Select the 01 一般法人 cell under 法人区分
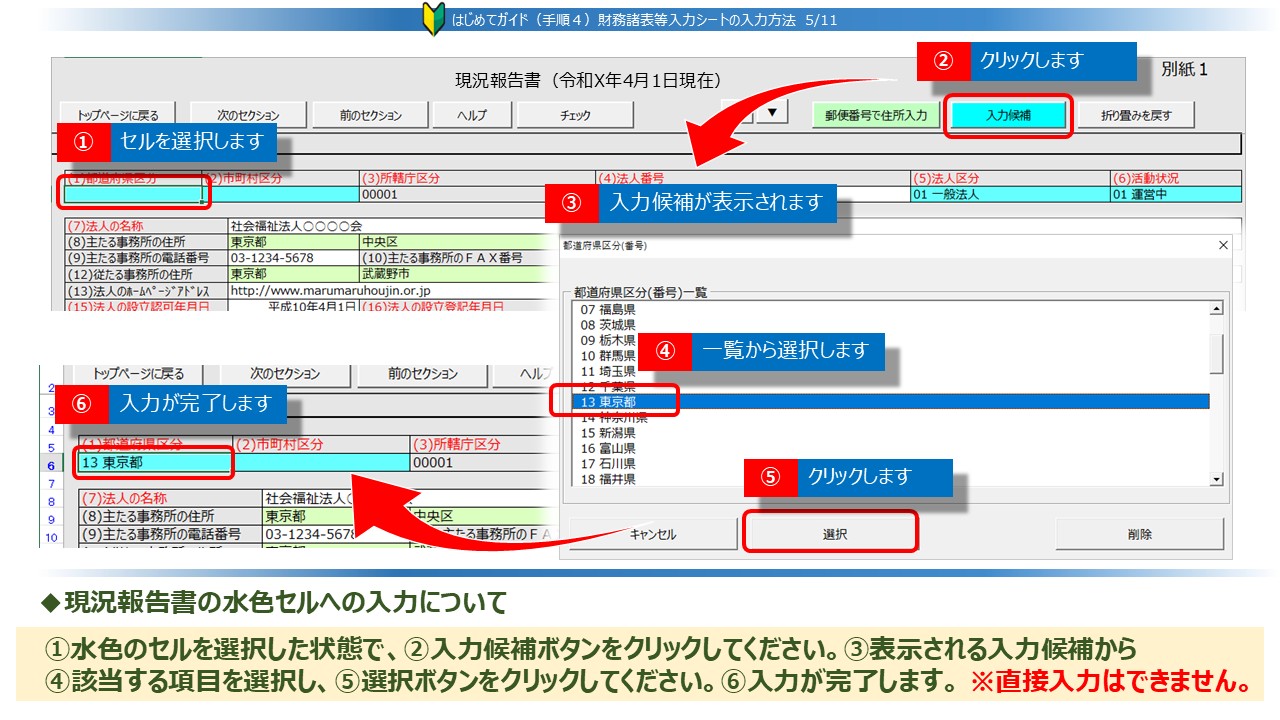Screen dimensions: 1280x720 pyautogui.click(x=1008, y=195)
